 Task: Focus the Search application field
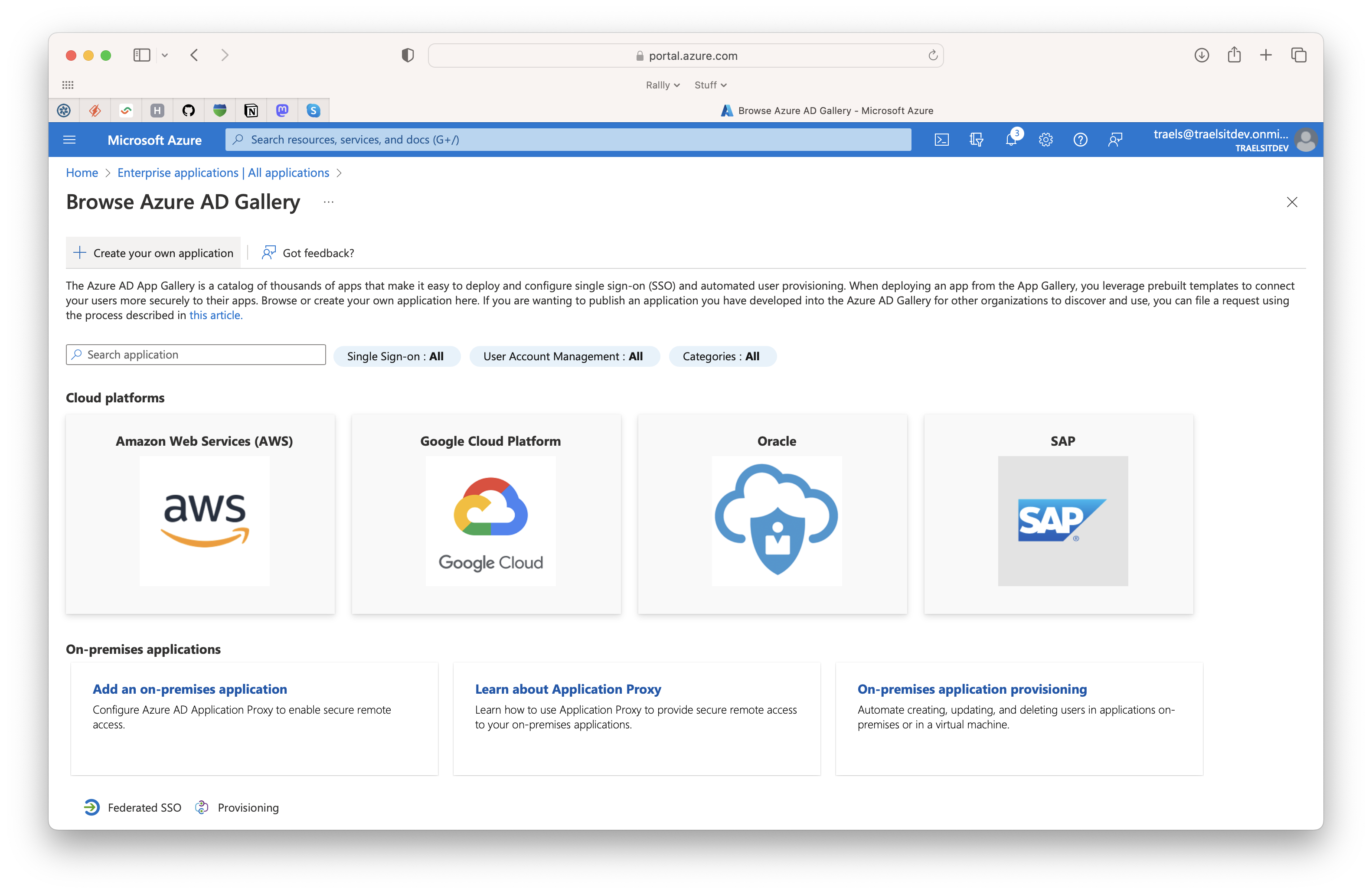point(196,355)
